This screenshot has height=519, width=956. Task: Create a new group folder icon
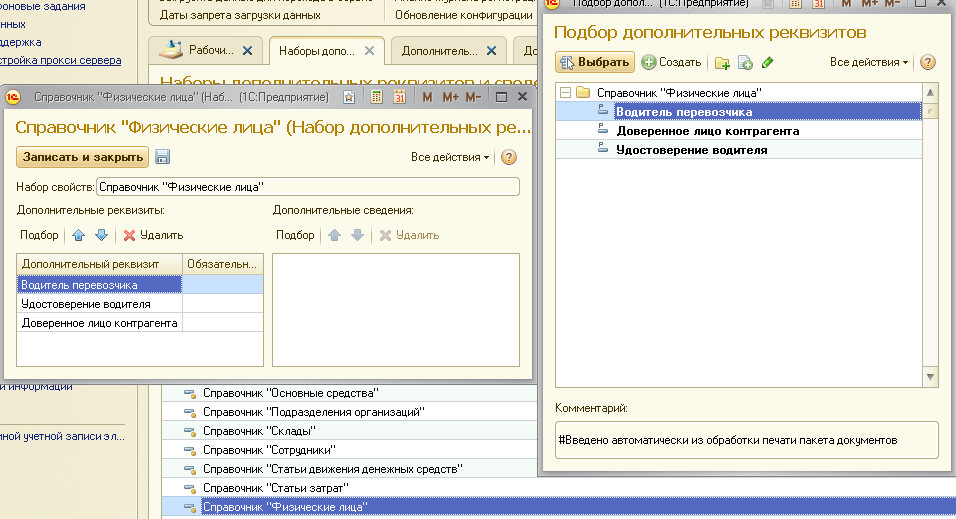(722, 63)
